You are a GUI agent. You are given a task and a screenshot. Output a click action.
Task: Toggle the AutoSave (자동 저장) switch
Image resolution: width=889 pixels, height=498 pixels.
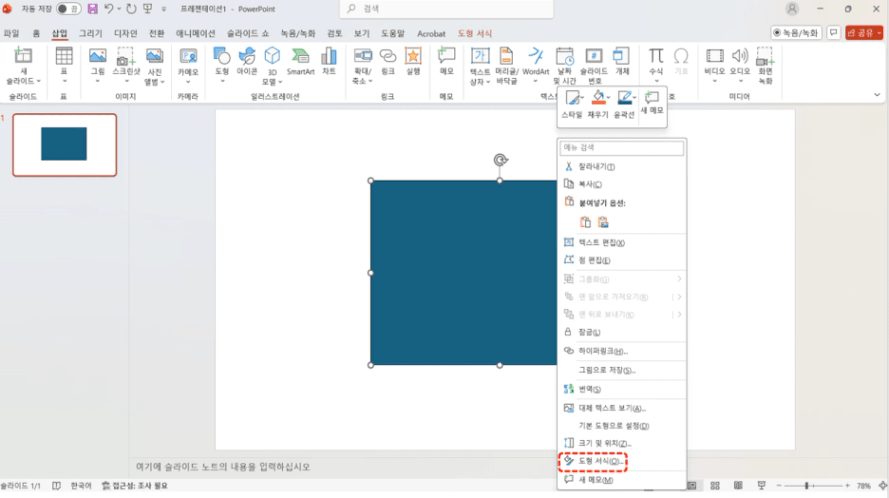[x=69, y=9]
